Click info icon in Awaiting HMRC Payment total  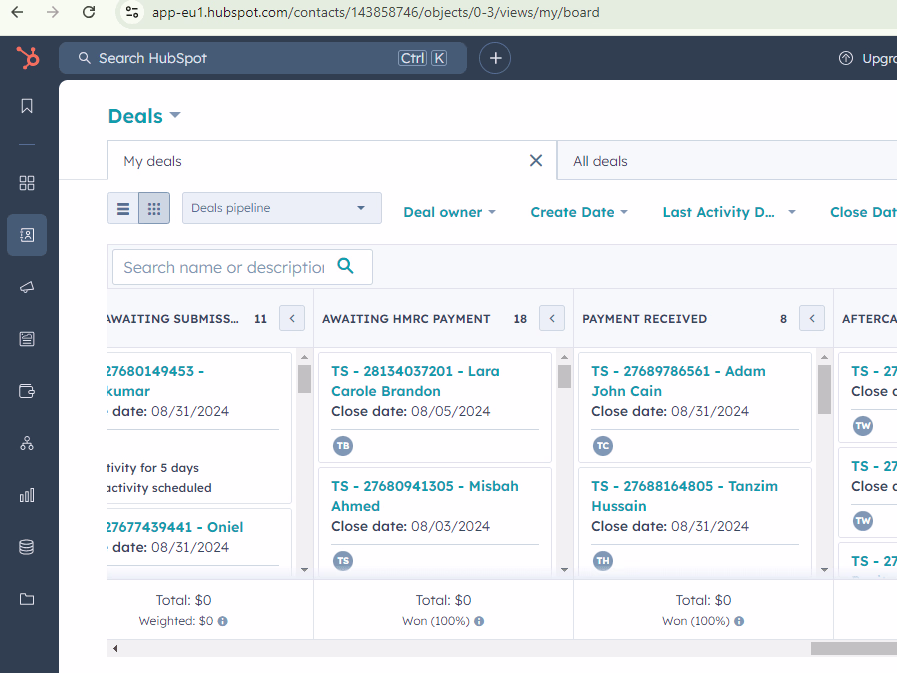click(x=479, y=621)
